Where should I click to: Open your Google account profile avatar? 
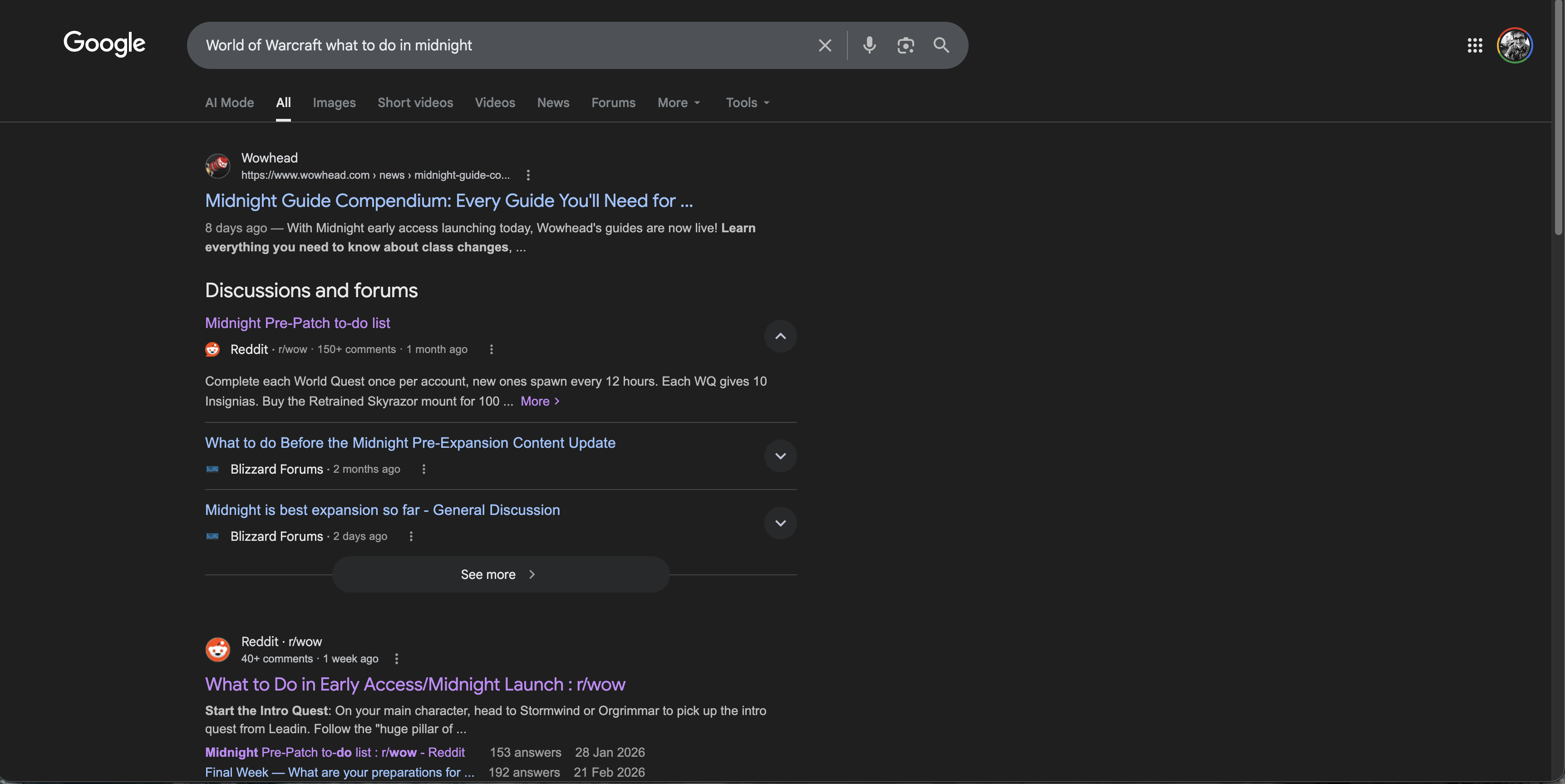[x=1515, y=45]
